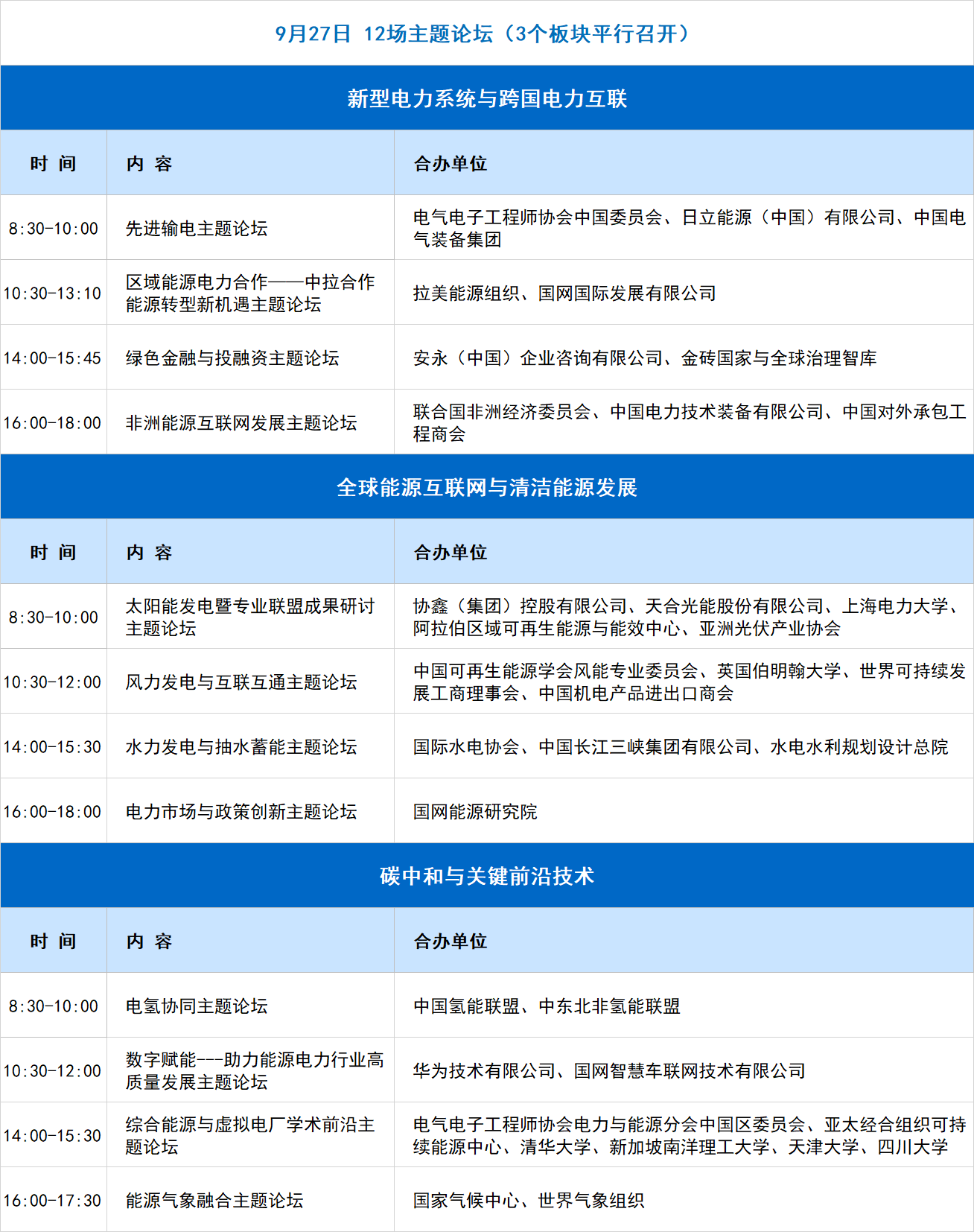
Task: Click the 国网能源研究院 co-organizer cell
Action: click(x=475, y=812)
